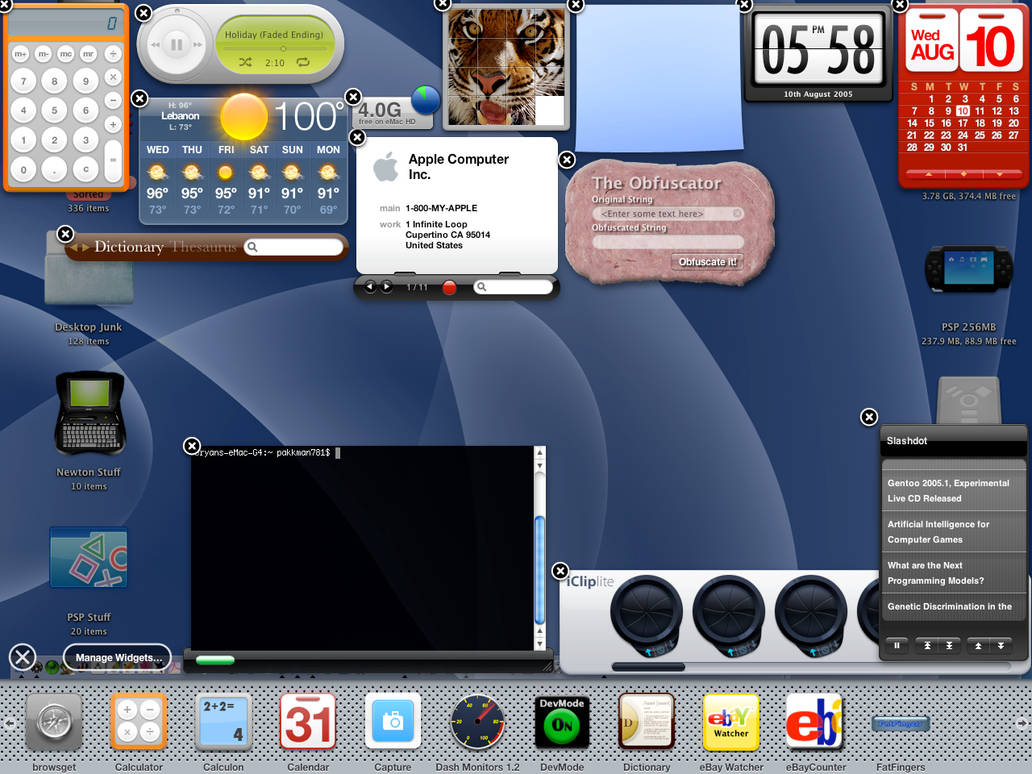The height and width of the screenshot is (774, 1032).
Task: Open the Calculon widget icon
Action: click(223, 722)
